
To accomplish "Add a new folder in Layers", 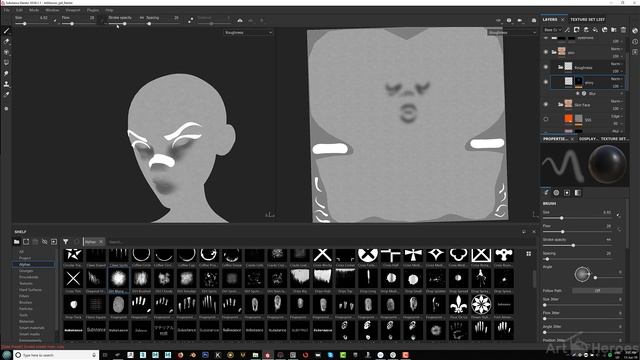I will tap(614, 30).
